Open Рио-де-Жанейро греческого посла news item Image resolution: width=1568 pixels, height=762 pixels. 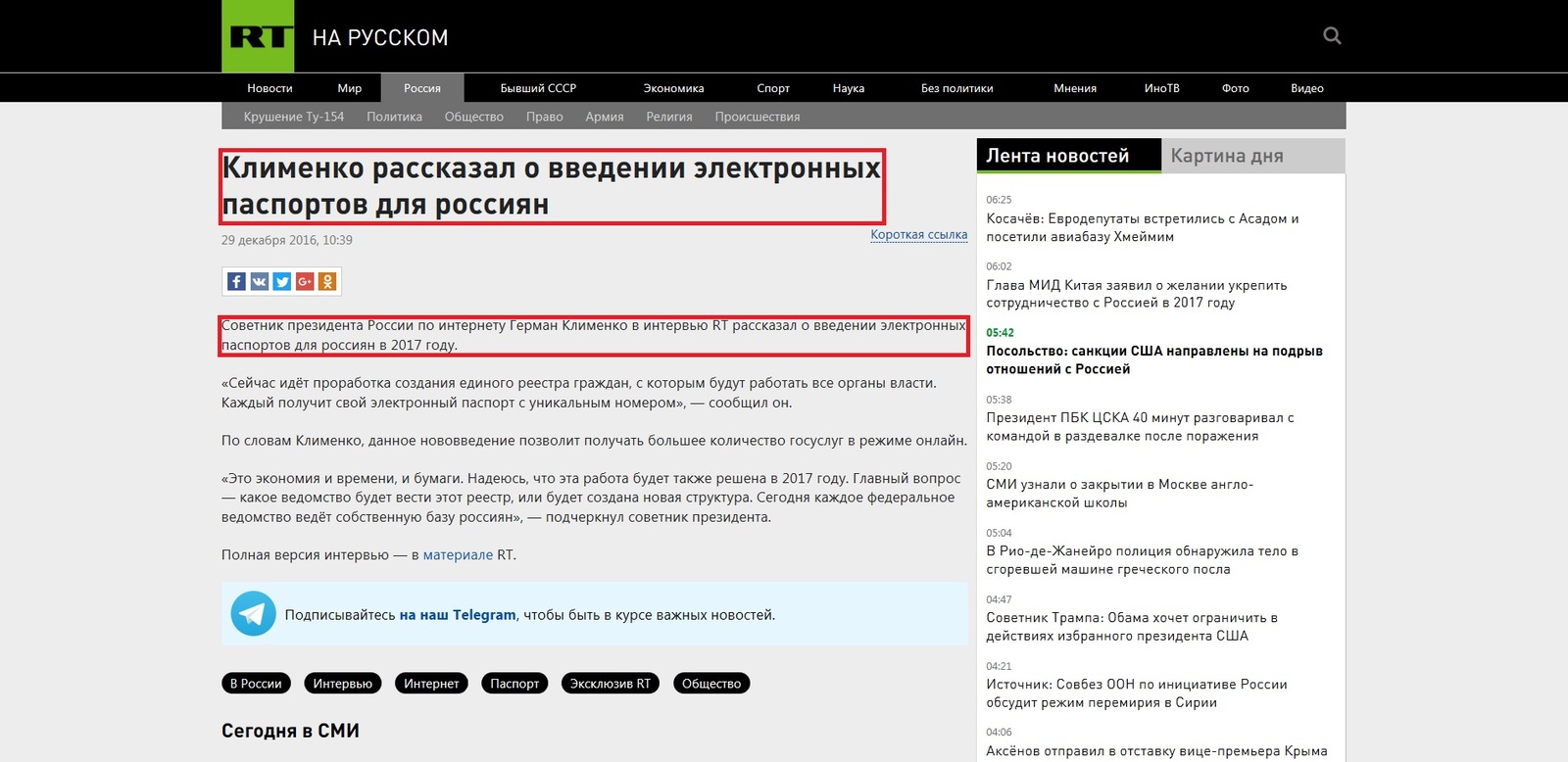tap(1142, 559)
